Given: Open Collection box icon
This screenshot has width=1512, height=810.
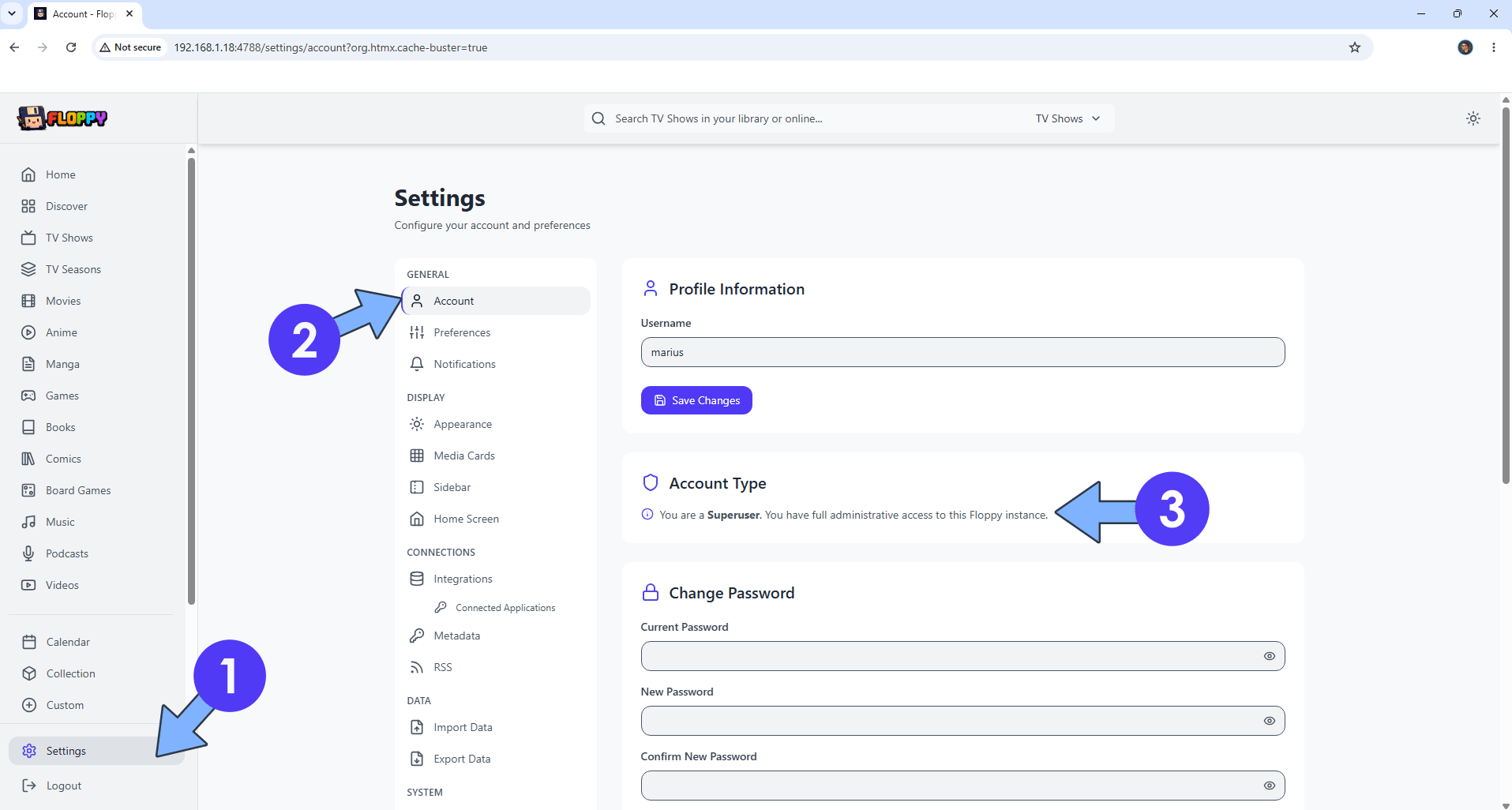Looking at the screenshot, I should click(29, 673).
